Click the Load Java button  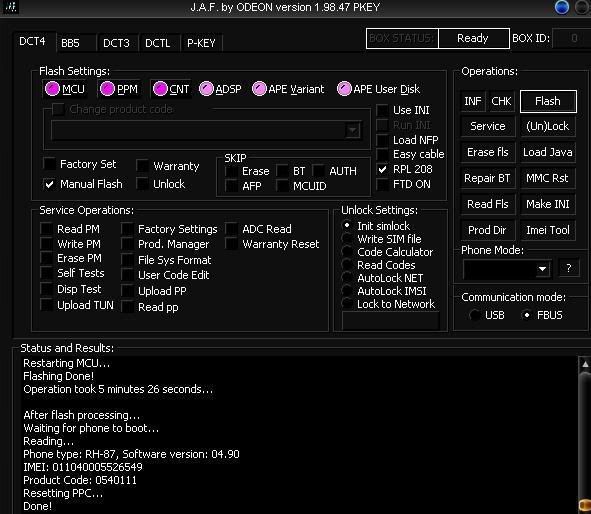click(x=548, y=152)
